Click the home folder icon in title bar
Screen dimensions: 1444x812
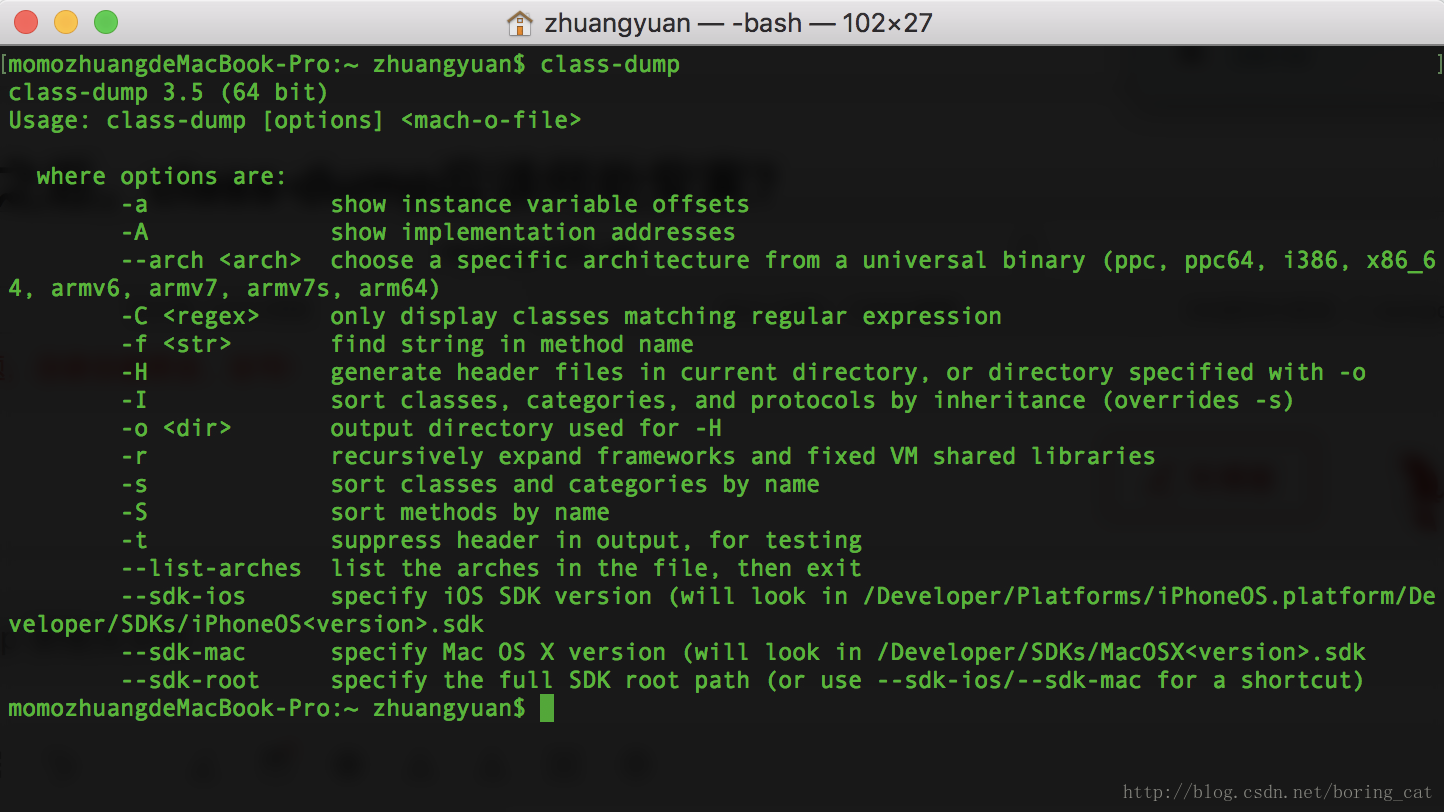(520, 22)
